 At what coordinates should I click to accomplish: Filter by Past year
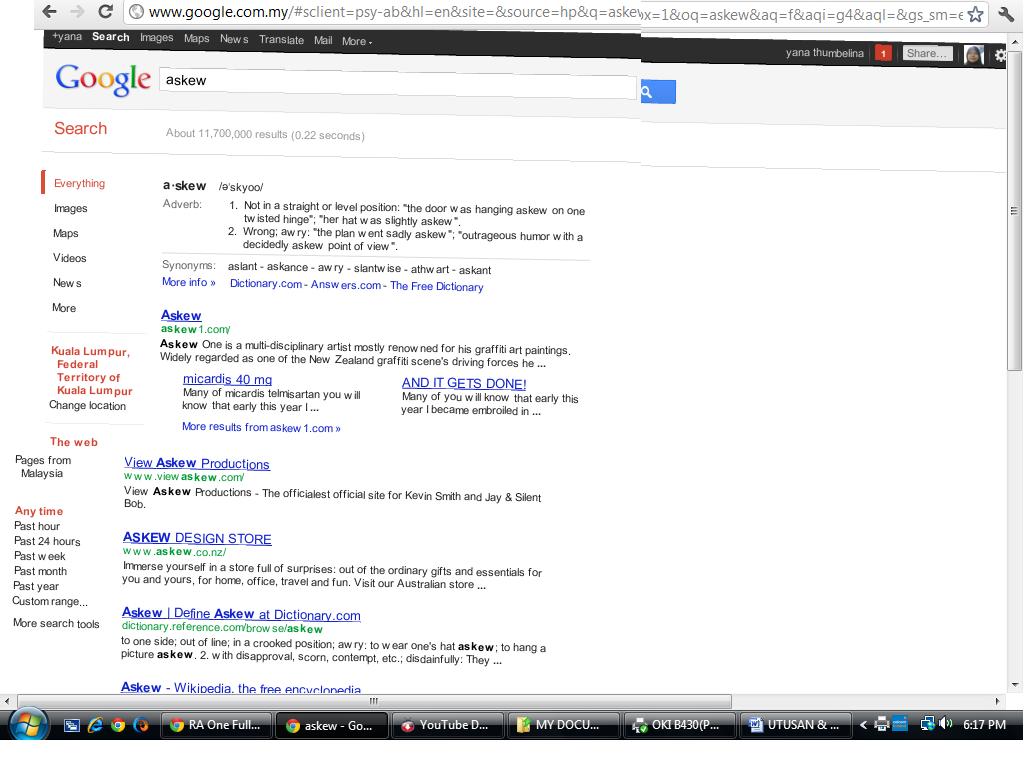tap(37, 586)
